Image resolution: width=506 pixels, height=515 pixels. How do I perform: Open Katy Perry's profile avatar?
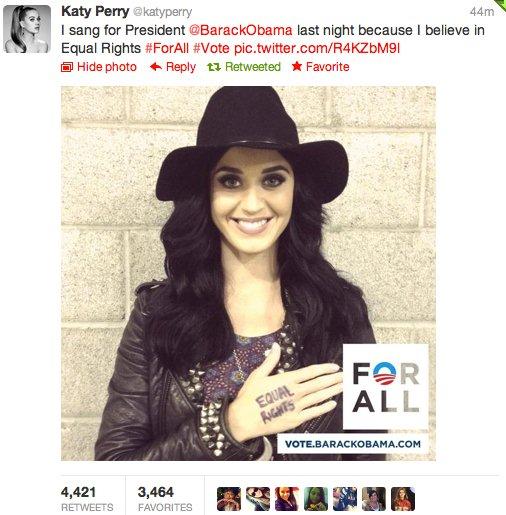[x=27, y=29]
